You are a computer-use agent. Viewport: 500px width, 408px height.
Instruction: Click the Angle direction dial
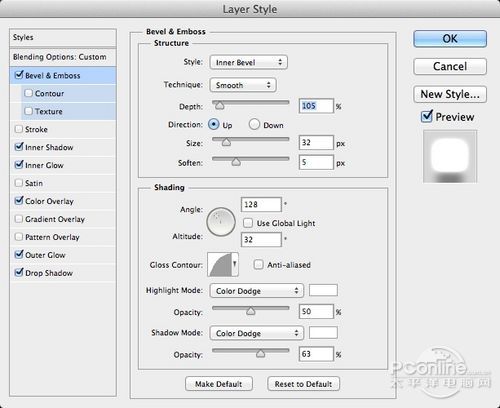(221, 222)
